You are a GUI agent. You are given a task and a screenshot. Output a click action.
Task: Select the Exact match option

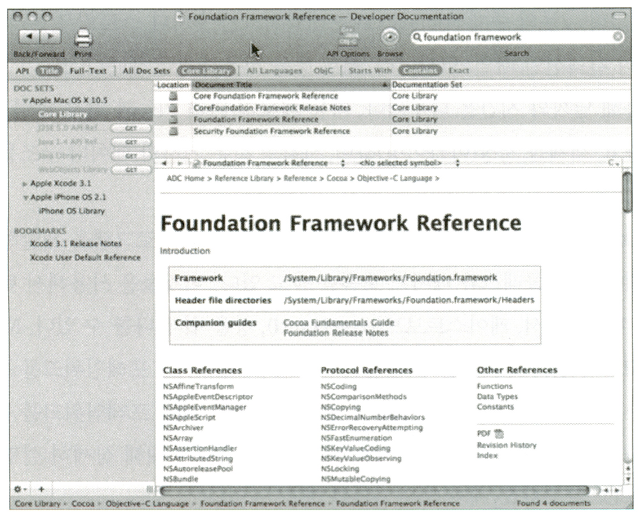point(459,71)
